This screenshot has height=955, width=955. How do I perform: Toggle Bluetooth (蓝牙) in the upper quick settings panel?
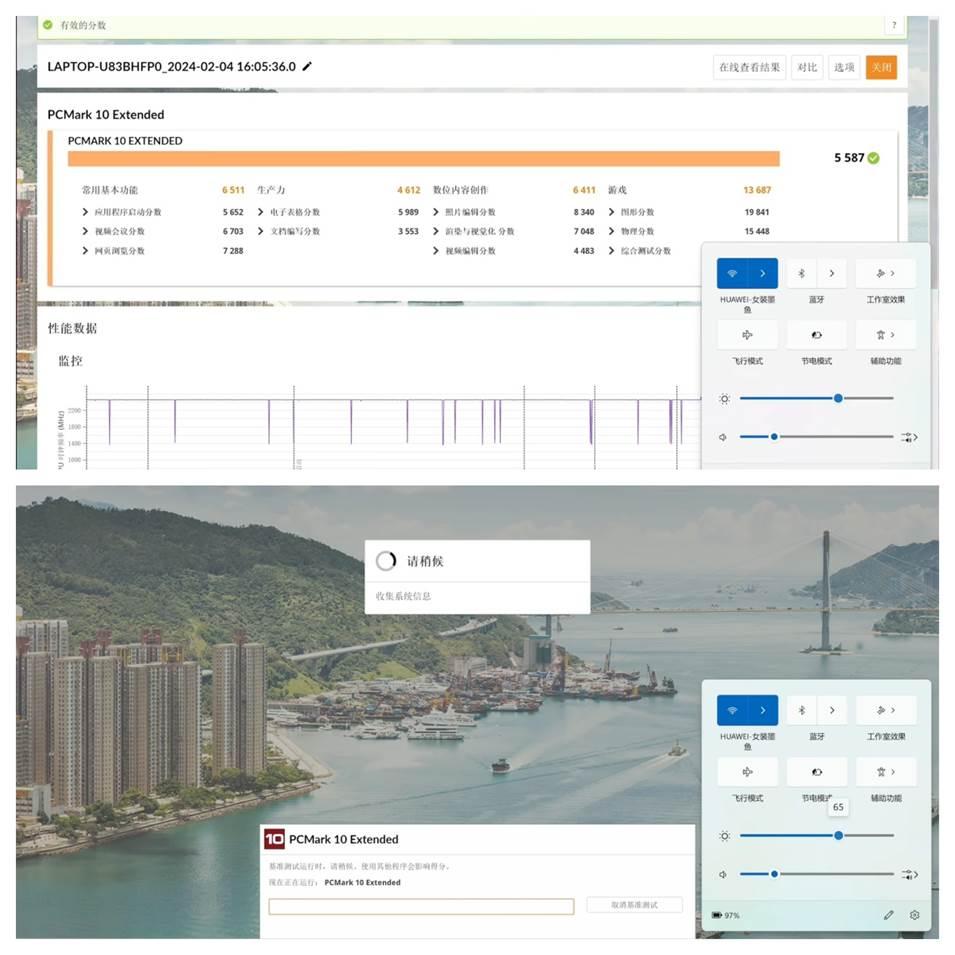coord(802,273)
